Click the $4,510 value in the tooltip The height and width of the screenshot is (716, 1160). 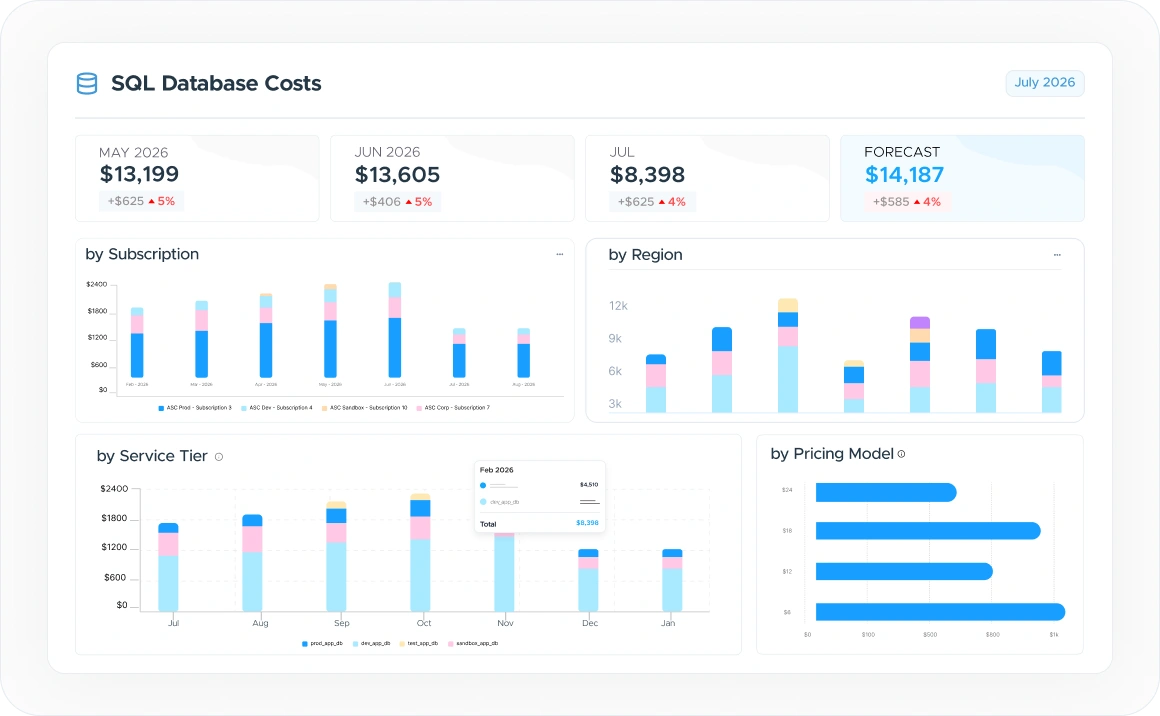coord(589,485)
